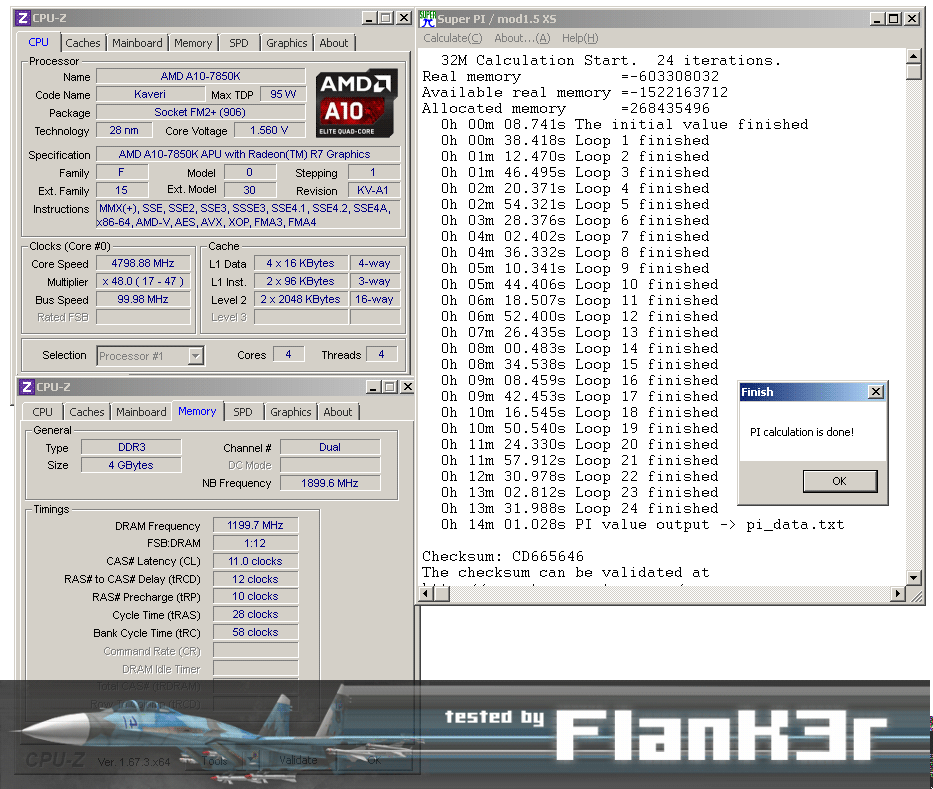The width and height of the screenshot is (933, 789).
Task: Click the Channel # value Dual
Action: (x=330, y=447)
